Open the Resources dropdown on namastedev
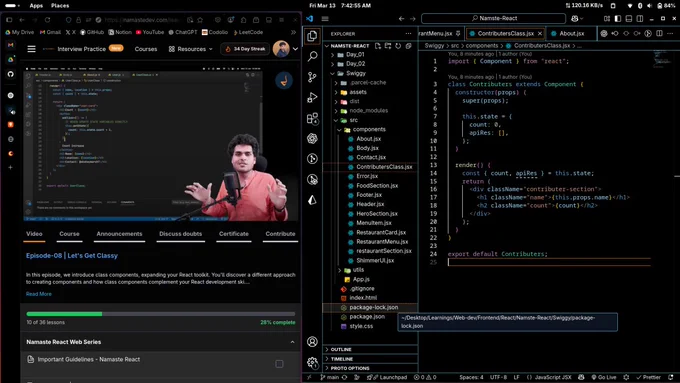Image resolution: width=680 pixels, height=383 pixels. pyautogui.click(x=190, y=49)
